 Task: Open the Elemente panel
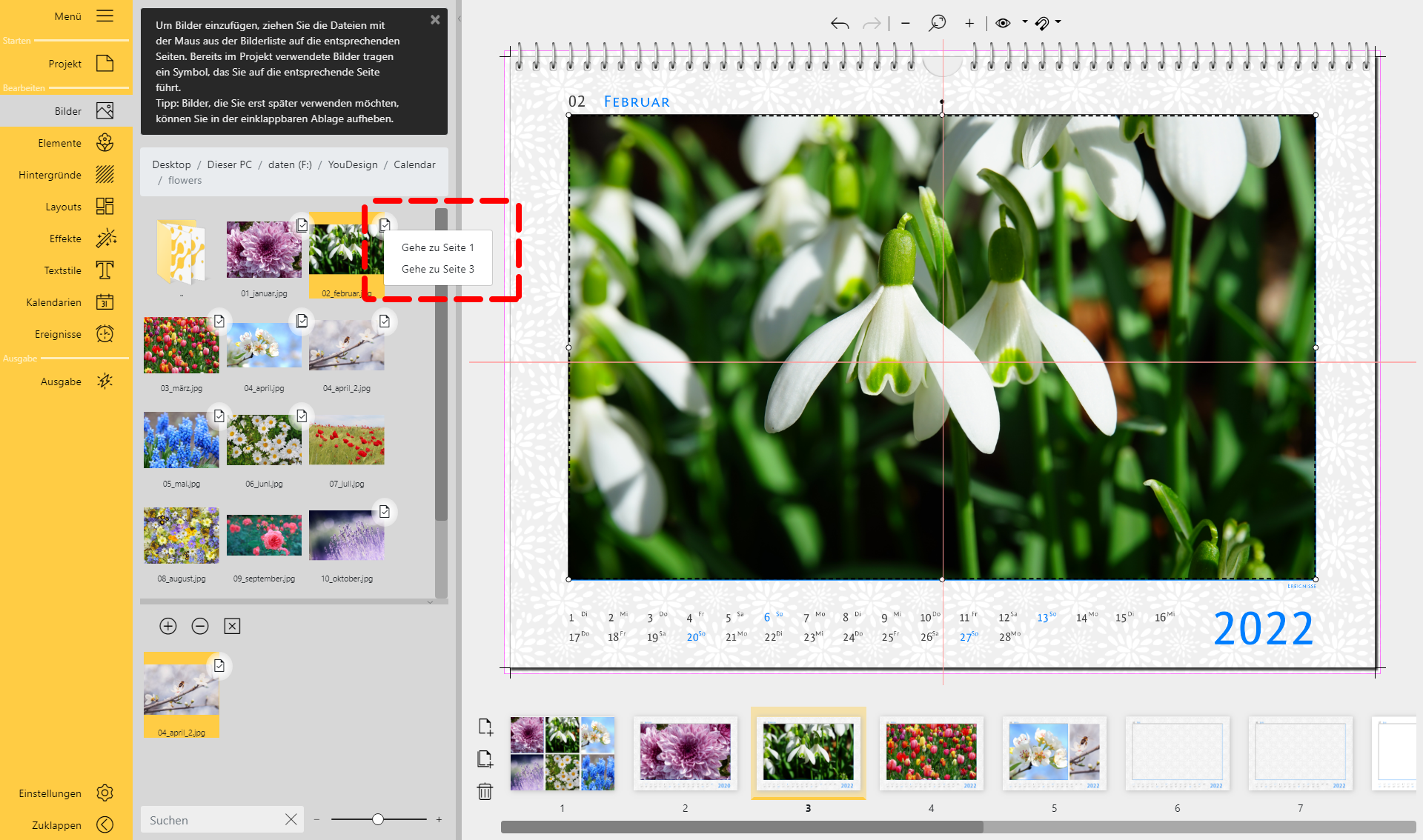[x=105, y=143]
